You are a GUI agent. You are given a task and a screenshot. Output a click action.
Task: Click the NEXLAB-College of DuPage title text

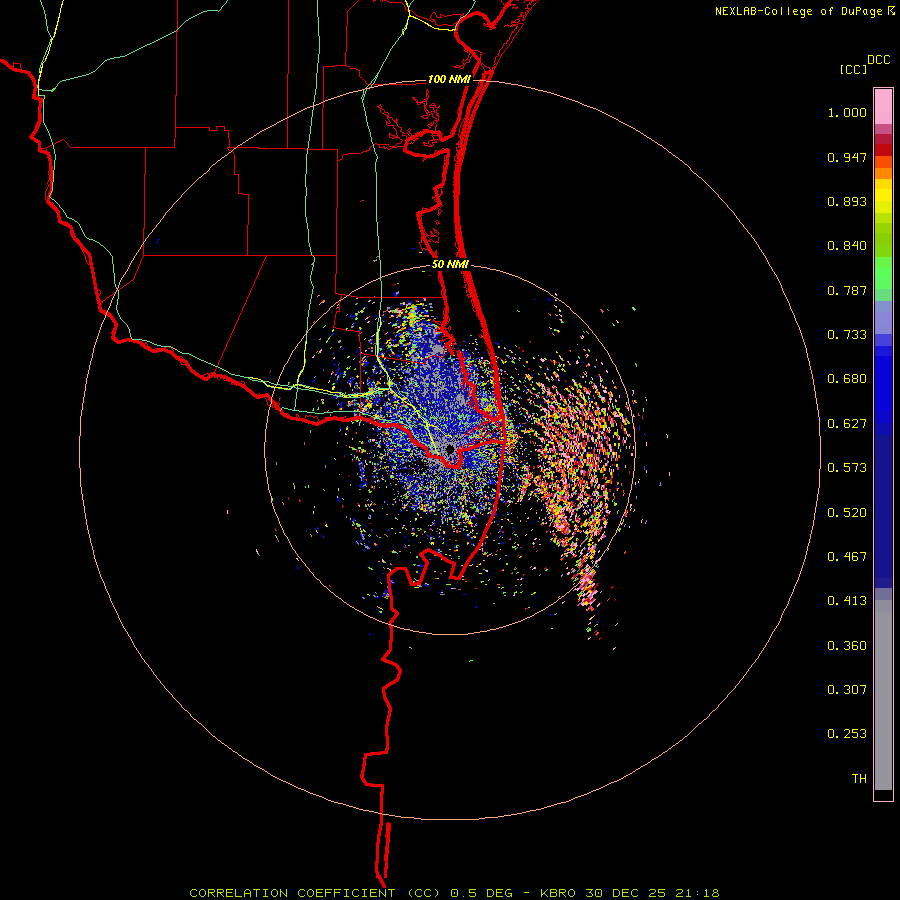[x=798, y=11]
